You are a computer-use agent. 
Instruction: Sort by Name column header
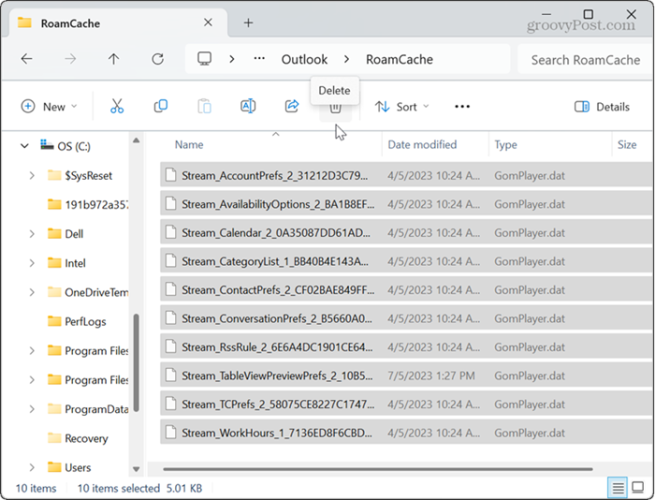[x=189, y=145]
